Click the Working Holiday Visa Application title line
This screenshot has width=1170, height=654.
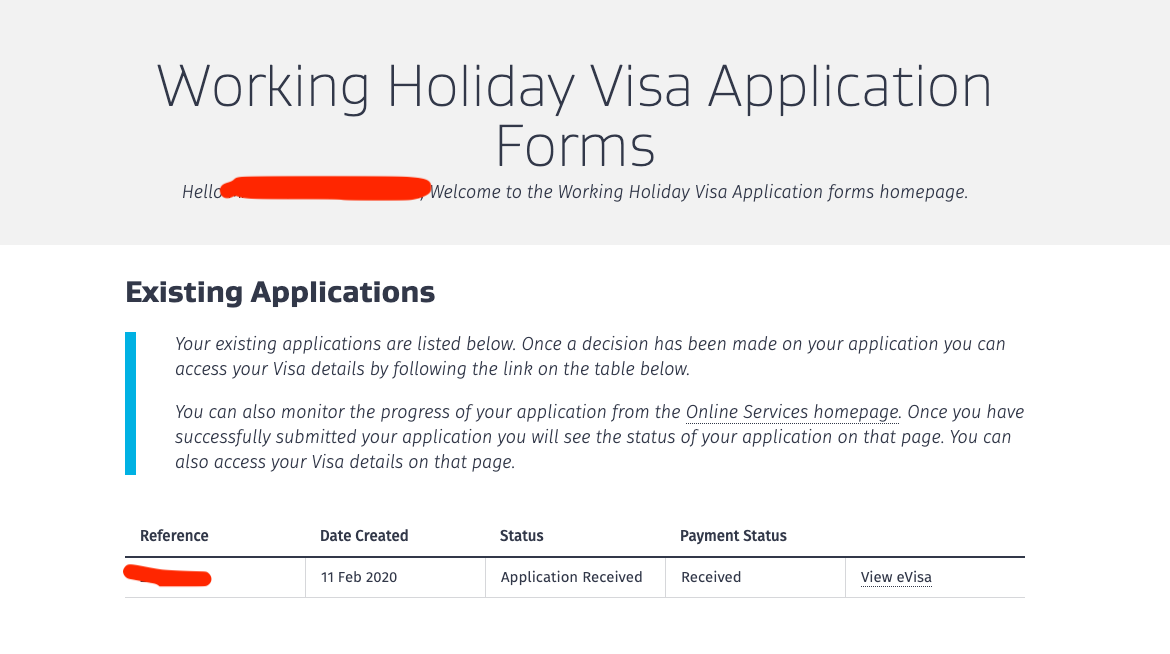[575, 87]
